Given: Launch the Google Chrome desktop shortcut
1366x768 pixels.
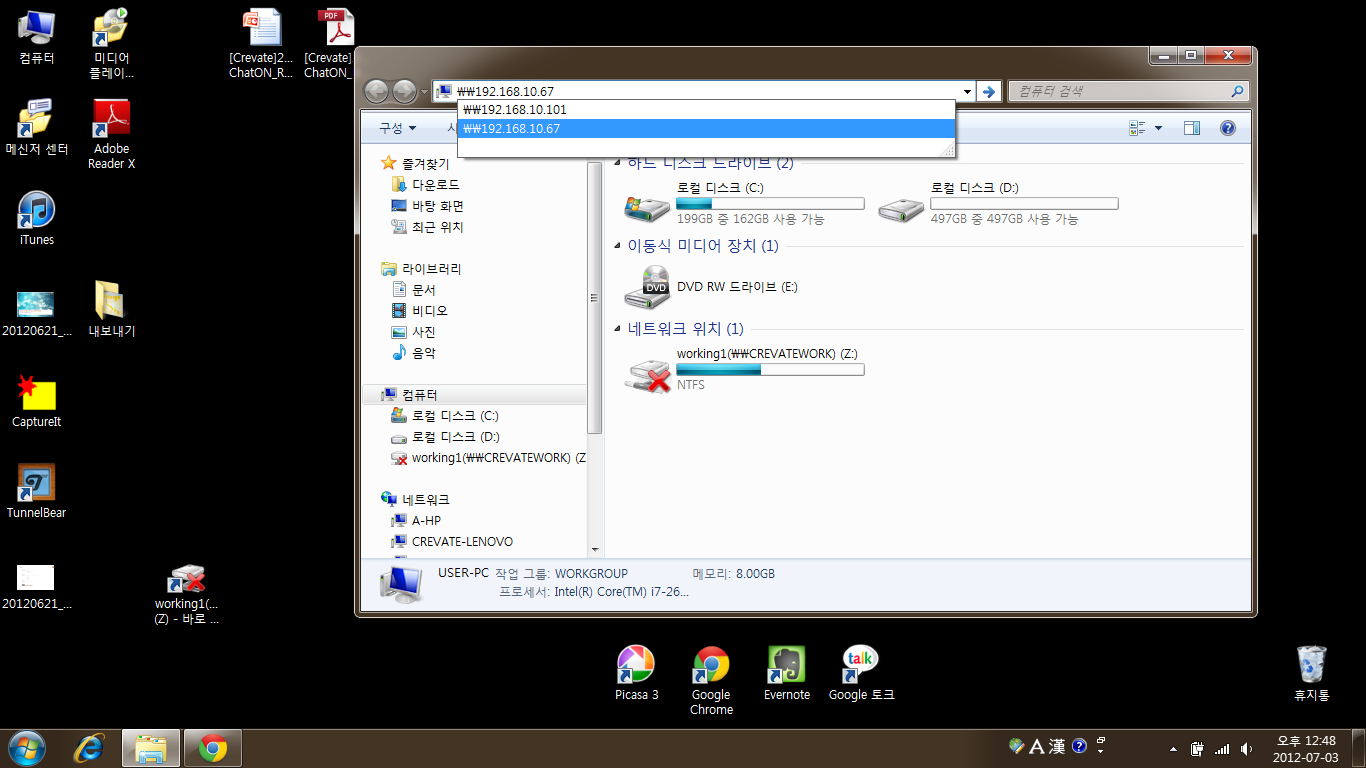Looking at the screenshot, I should [711, 680].
